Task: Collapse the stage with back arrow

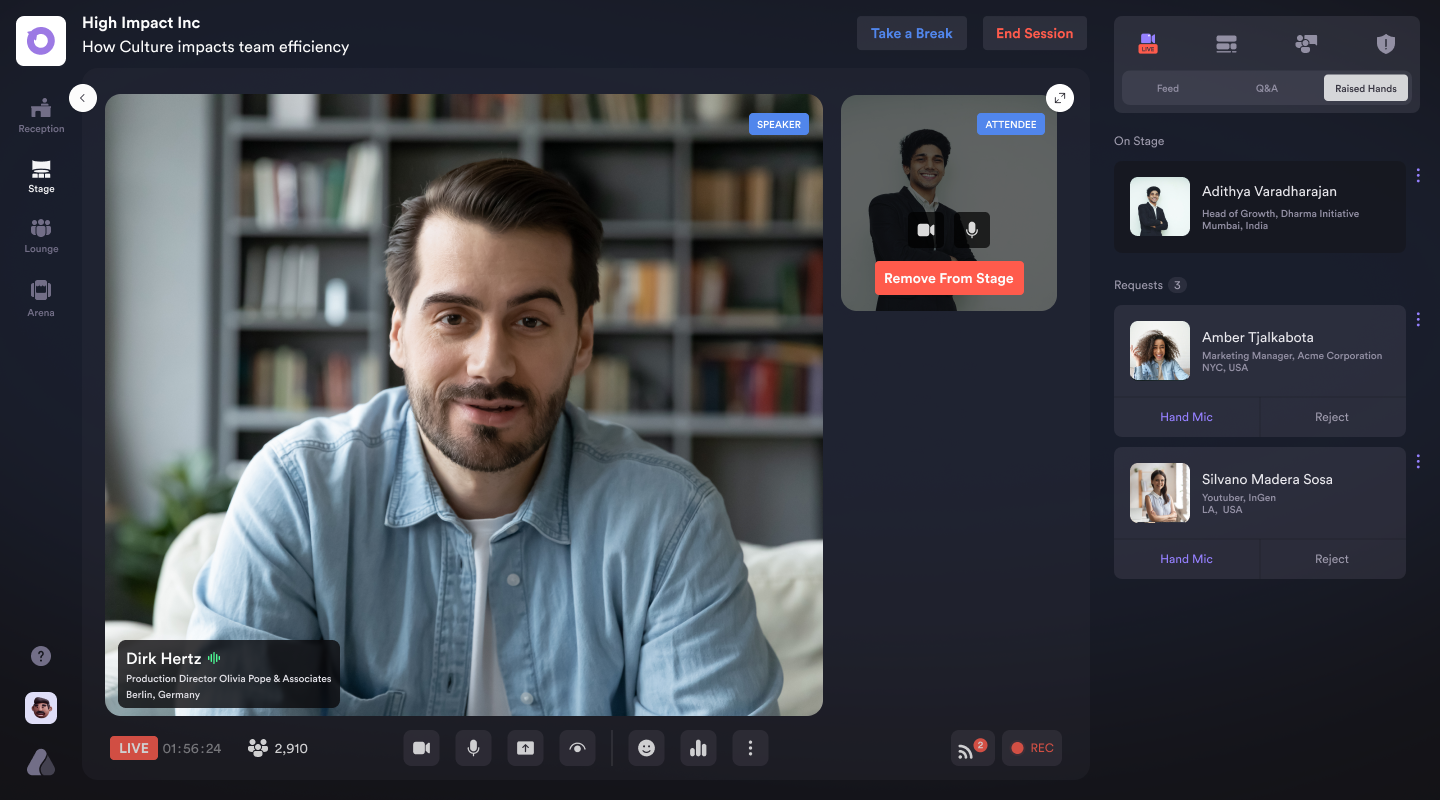Action: (x=83, y=97)
